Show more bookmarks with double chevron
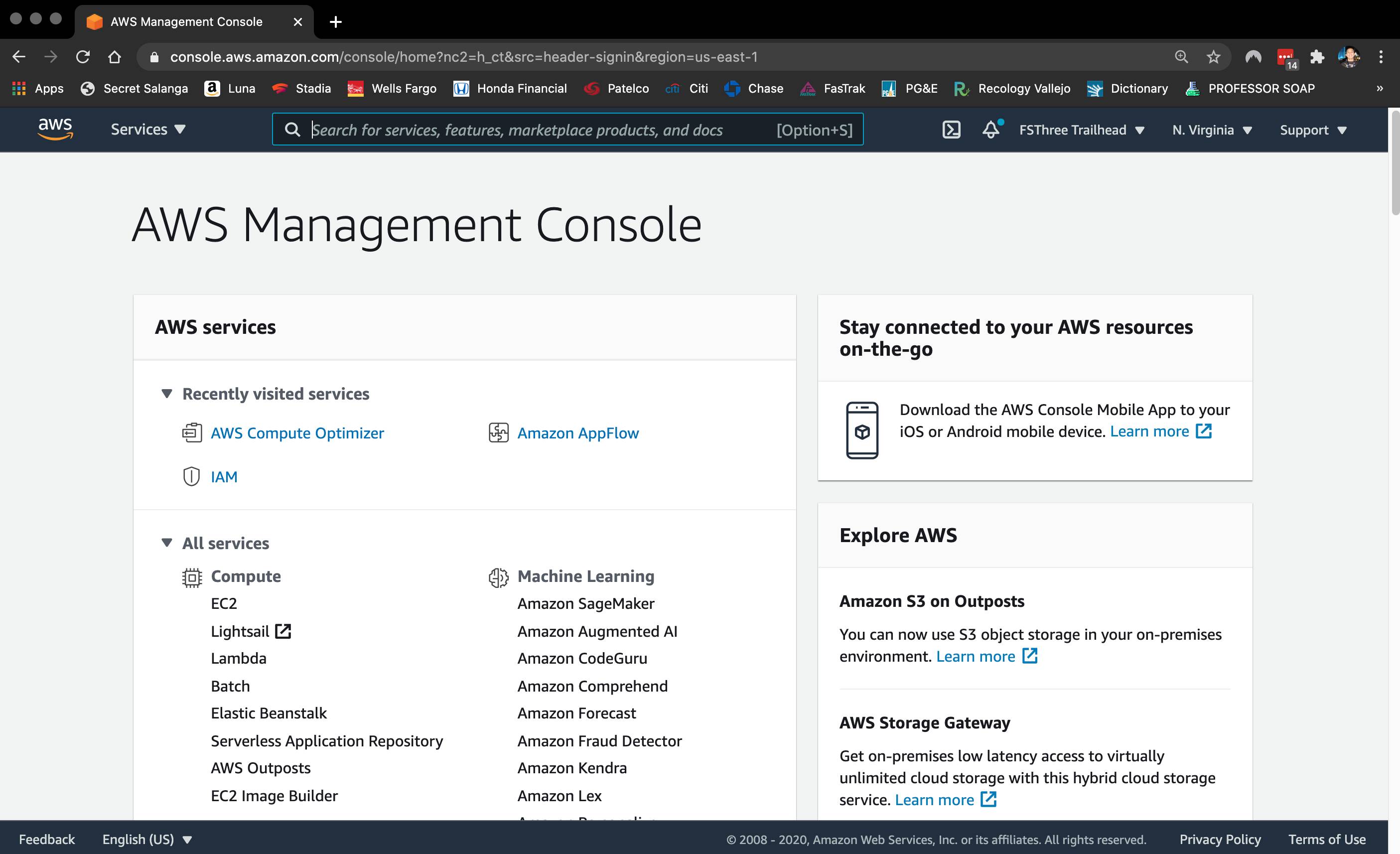This screenshot has width=1400, height=854. coord(1380,88)
